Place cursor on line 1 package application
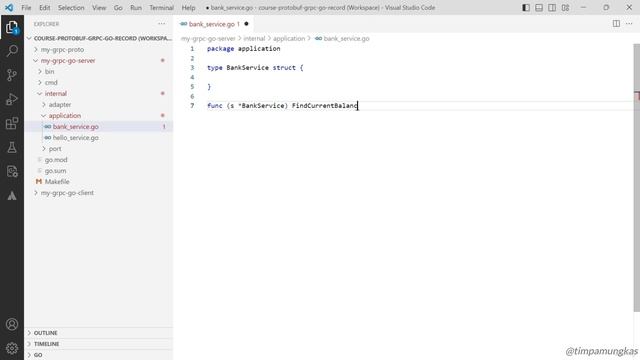640x360 pixels. click(x=243, y=49)
